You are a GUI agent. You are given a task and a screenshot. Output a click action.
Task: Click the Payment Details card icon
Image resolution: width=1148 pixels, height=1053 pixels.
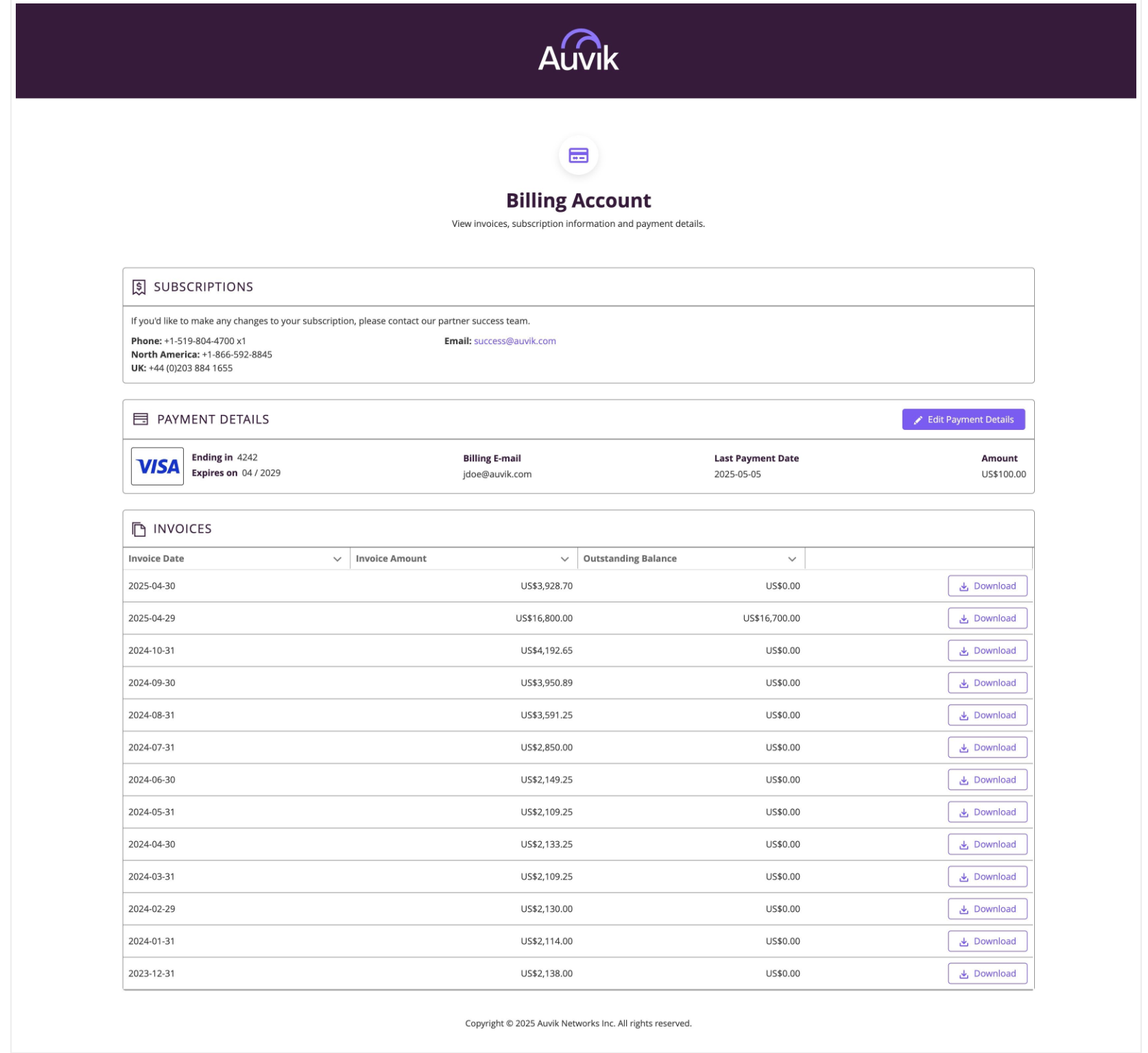click(141, 419)
